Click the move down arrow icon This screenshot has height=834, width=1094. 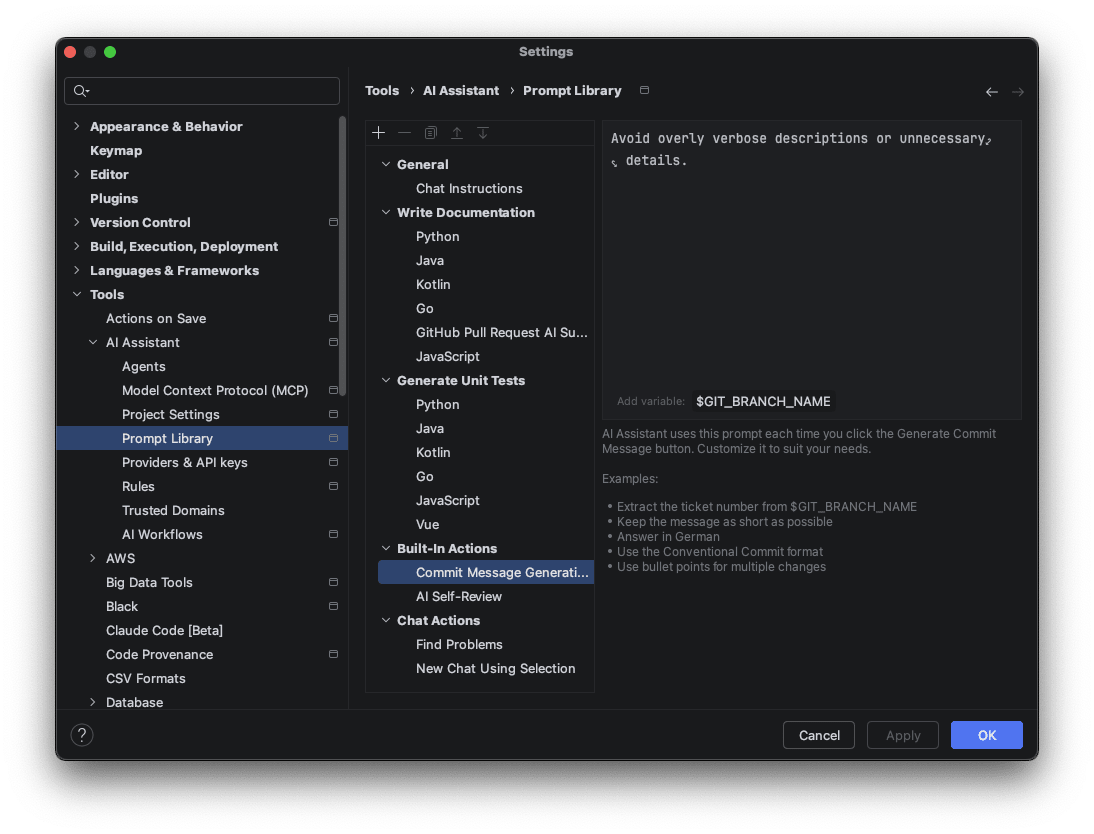click(x=483, y=133)
